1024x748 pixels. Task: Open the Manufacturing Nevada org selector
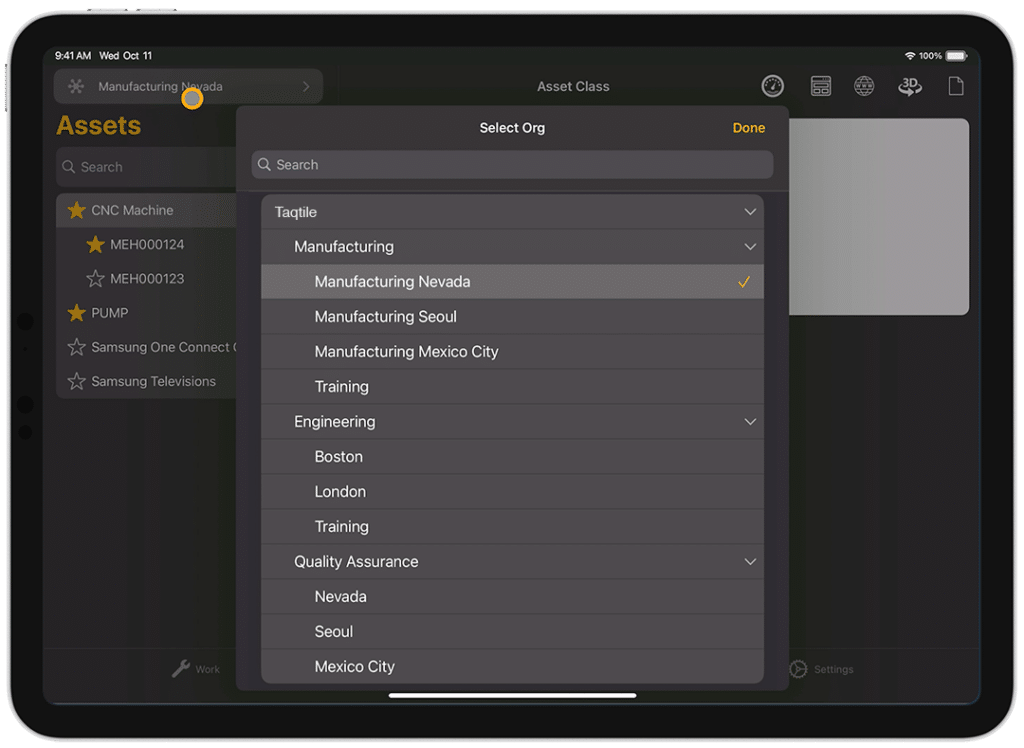coord(188,87)
